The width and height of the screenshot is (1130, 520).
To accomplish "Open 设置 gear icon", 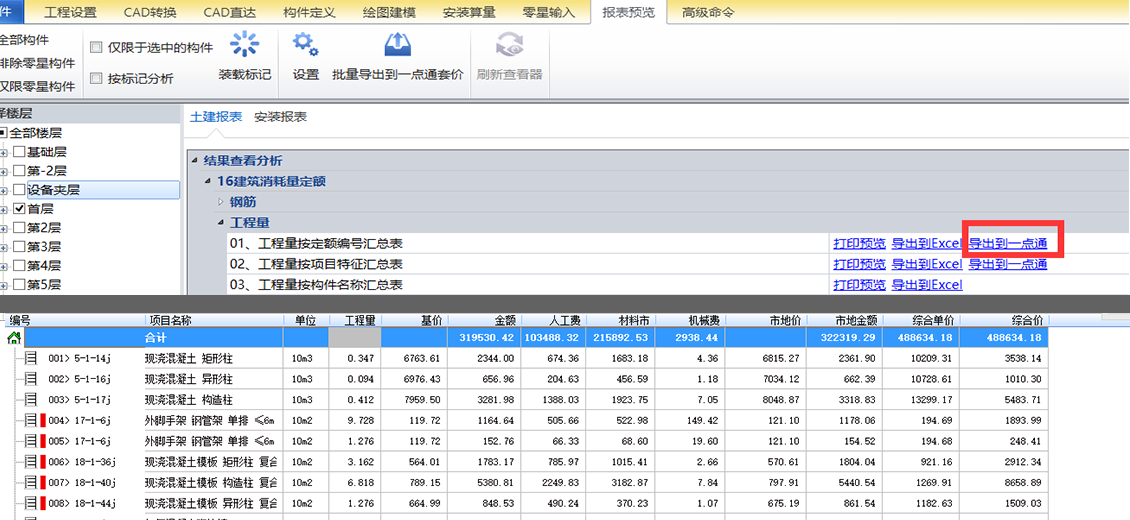I will point(306,45).
